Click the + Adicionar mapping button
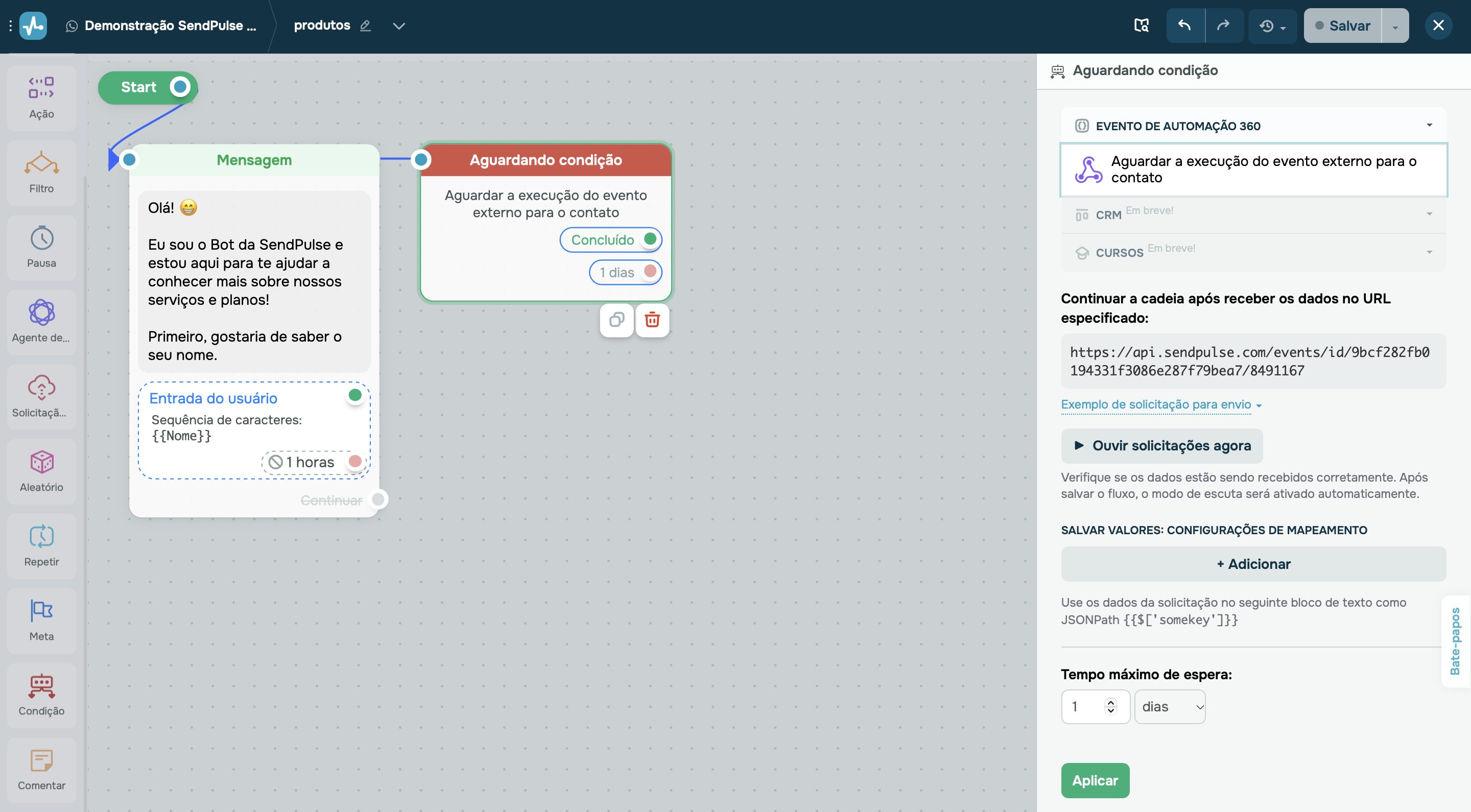Screen dimensions: 1471x812 point(1253,564)
